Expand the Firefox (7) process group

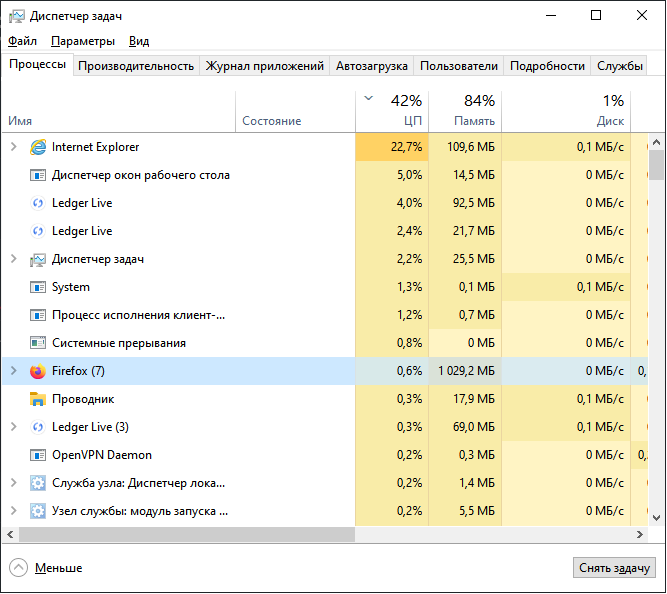[13, 371]
